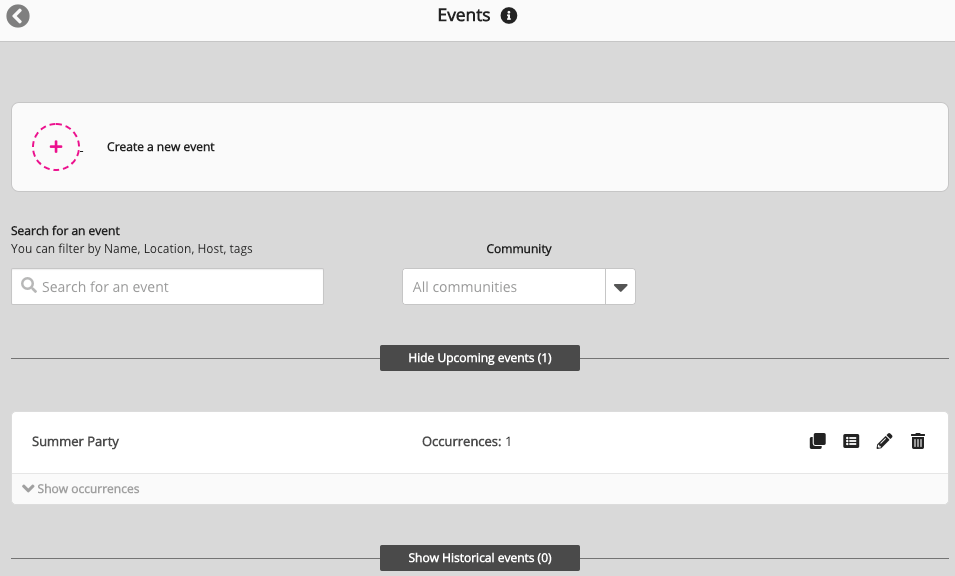Open the list view icon for Summer Party
This screenshot has width=955, height=576.
[x=851, y=441]
